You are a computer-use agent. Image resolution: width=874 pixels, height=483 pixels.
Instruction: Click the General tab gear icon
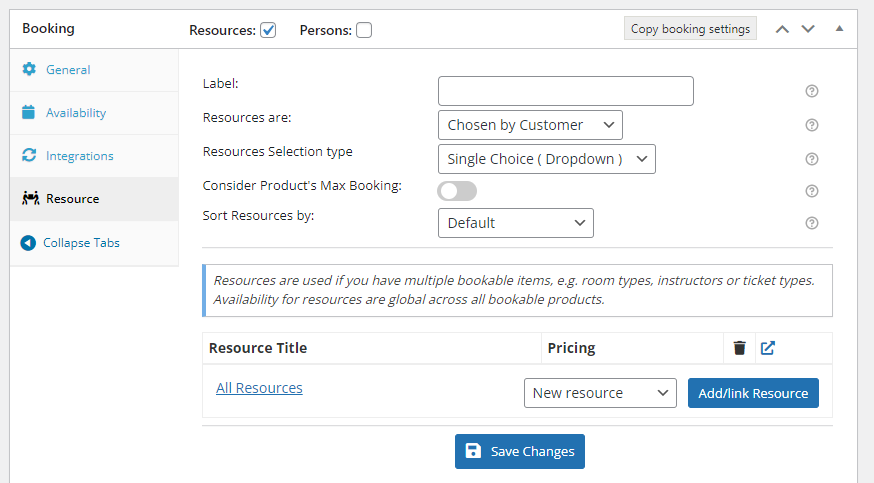click(x=29, y=69)
